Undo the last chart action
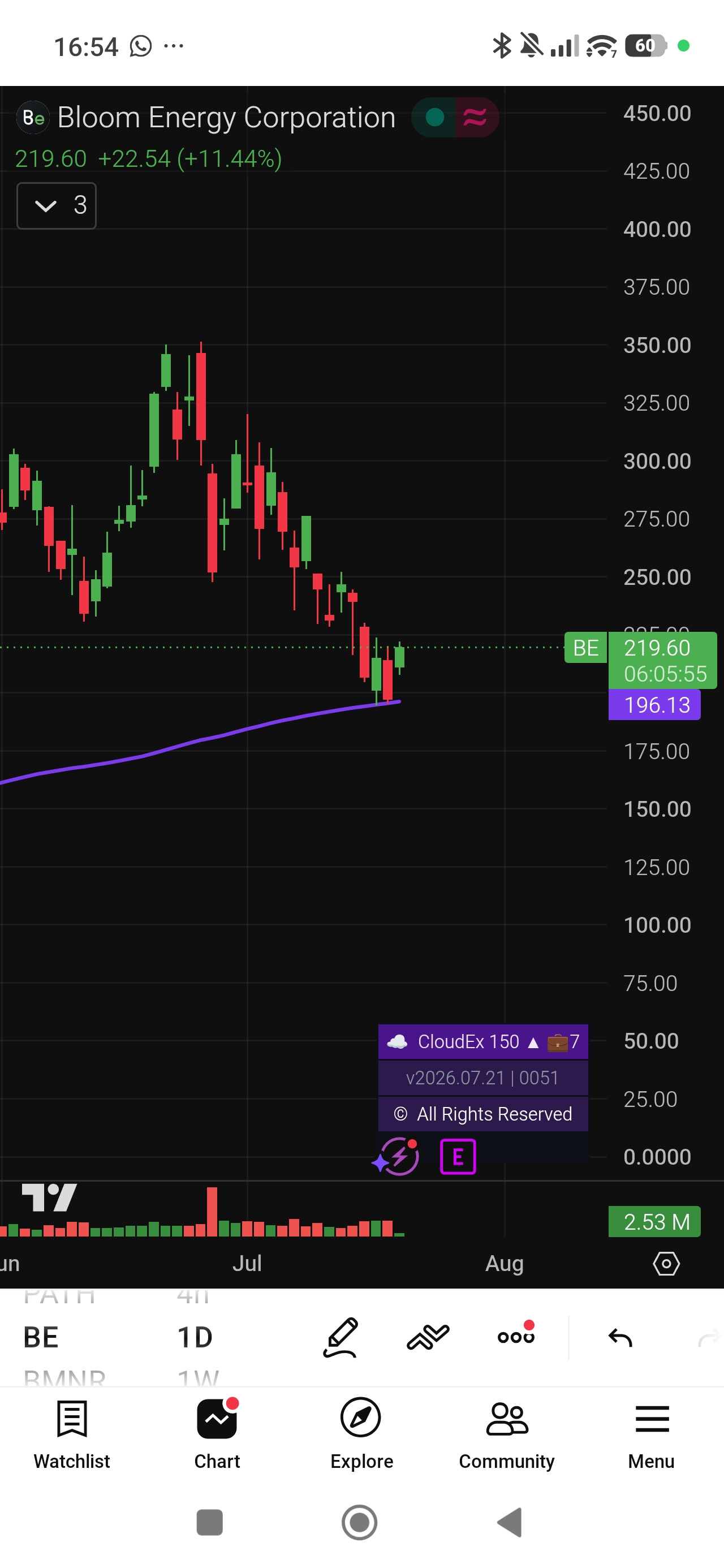The image size is (724, 1568). pyautogui.click(x=620, y=1337)
